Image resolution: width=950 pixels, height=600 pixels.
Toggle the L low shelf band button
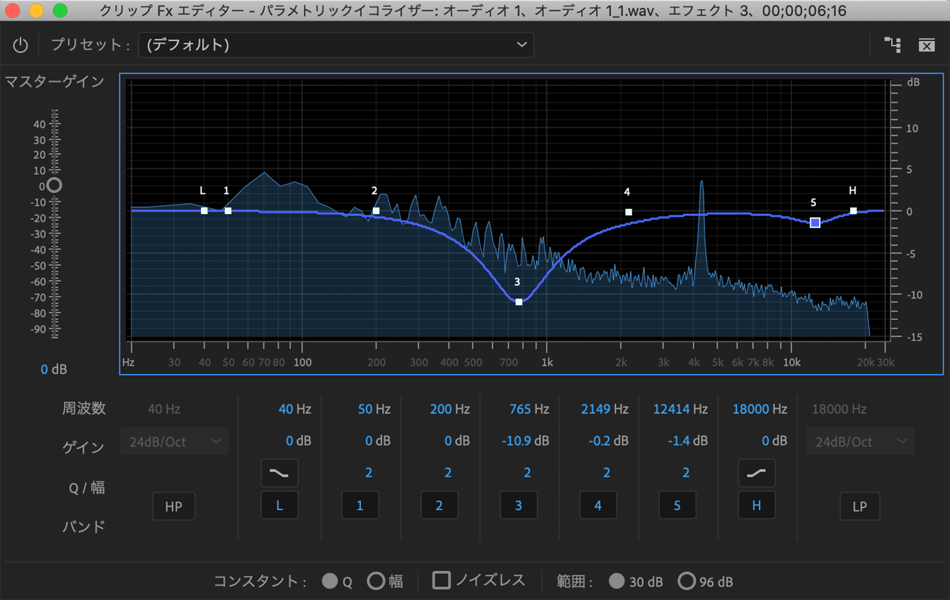pyautogui.click(x=279, y=506)
